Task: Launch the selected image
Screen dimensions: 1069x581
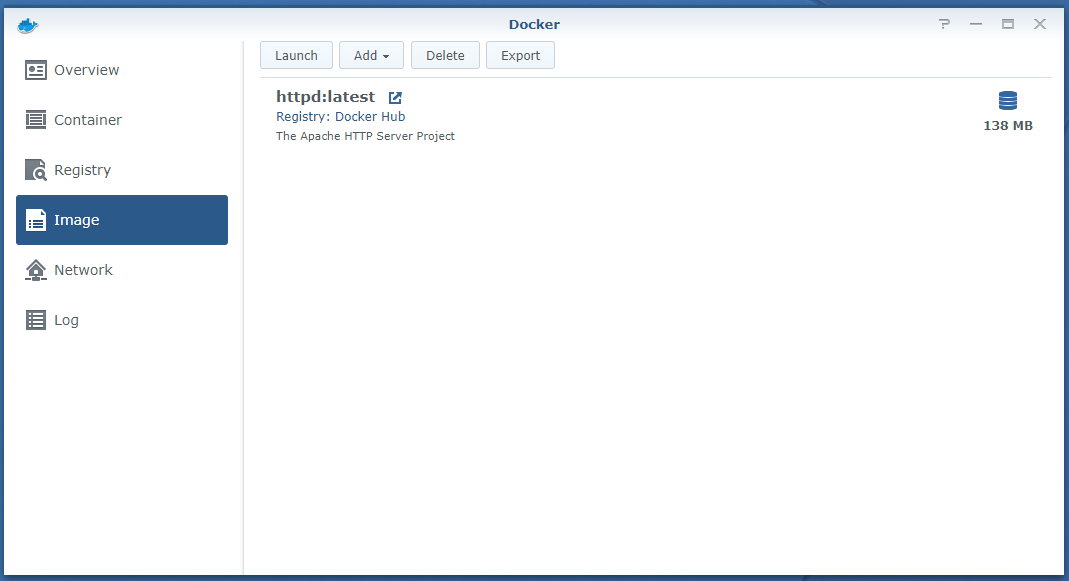Action: (297, 55)
